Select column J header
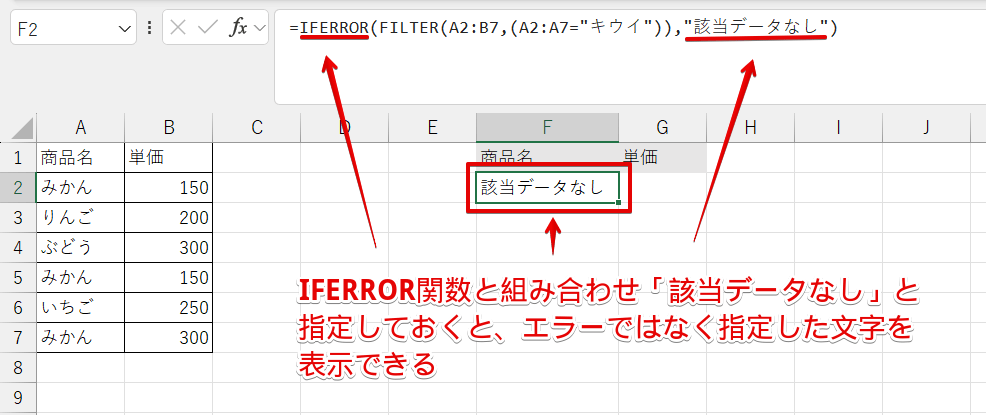Viewport: 986px width, 415px height. (x=926, y=128)
